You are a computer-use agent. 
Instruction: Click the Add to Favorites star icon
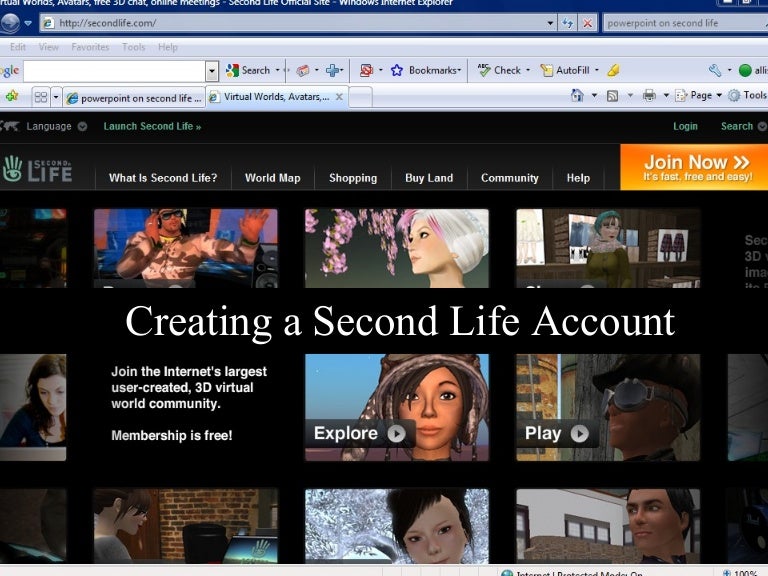coord(11,96)
